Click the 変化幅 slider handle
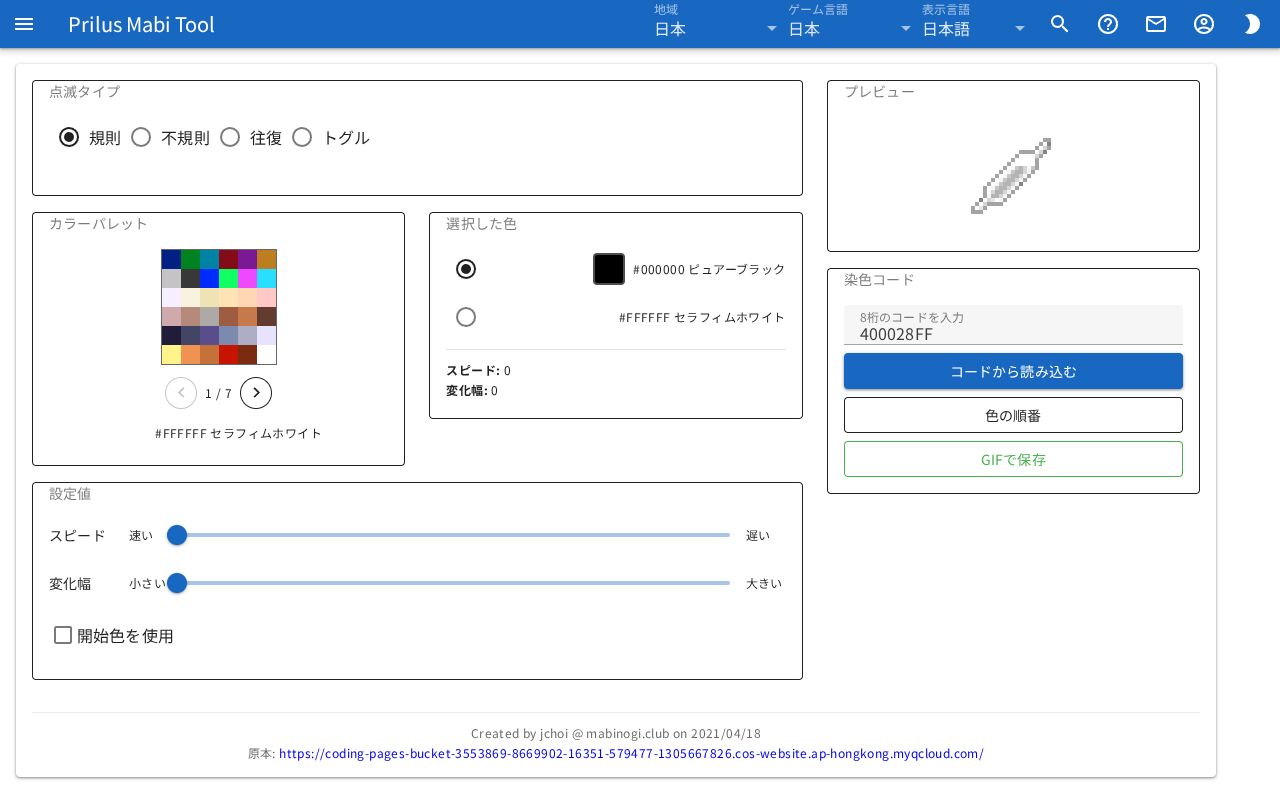Screen dimensions: 1280x800 [177, 583]
